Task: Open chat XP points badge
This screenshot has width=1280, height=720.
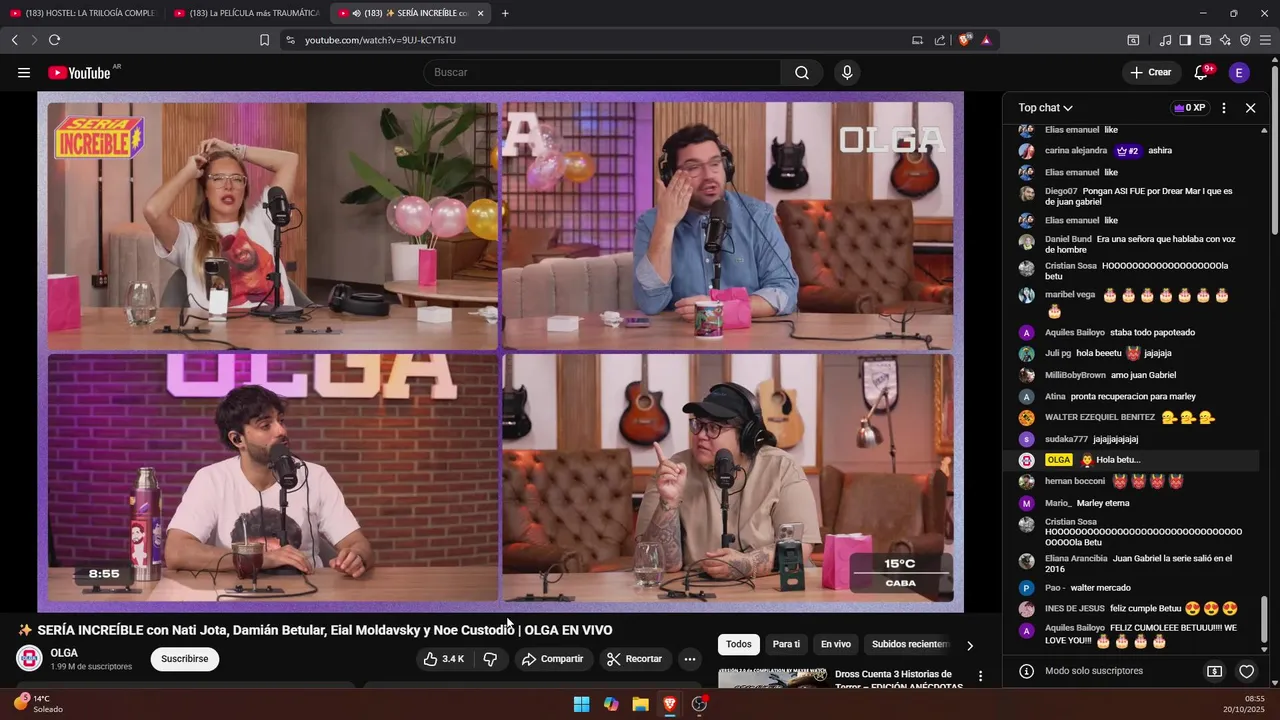Action: point(1190,108)
